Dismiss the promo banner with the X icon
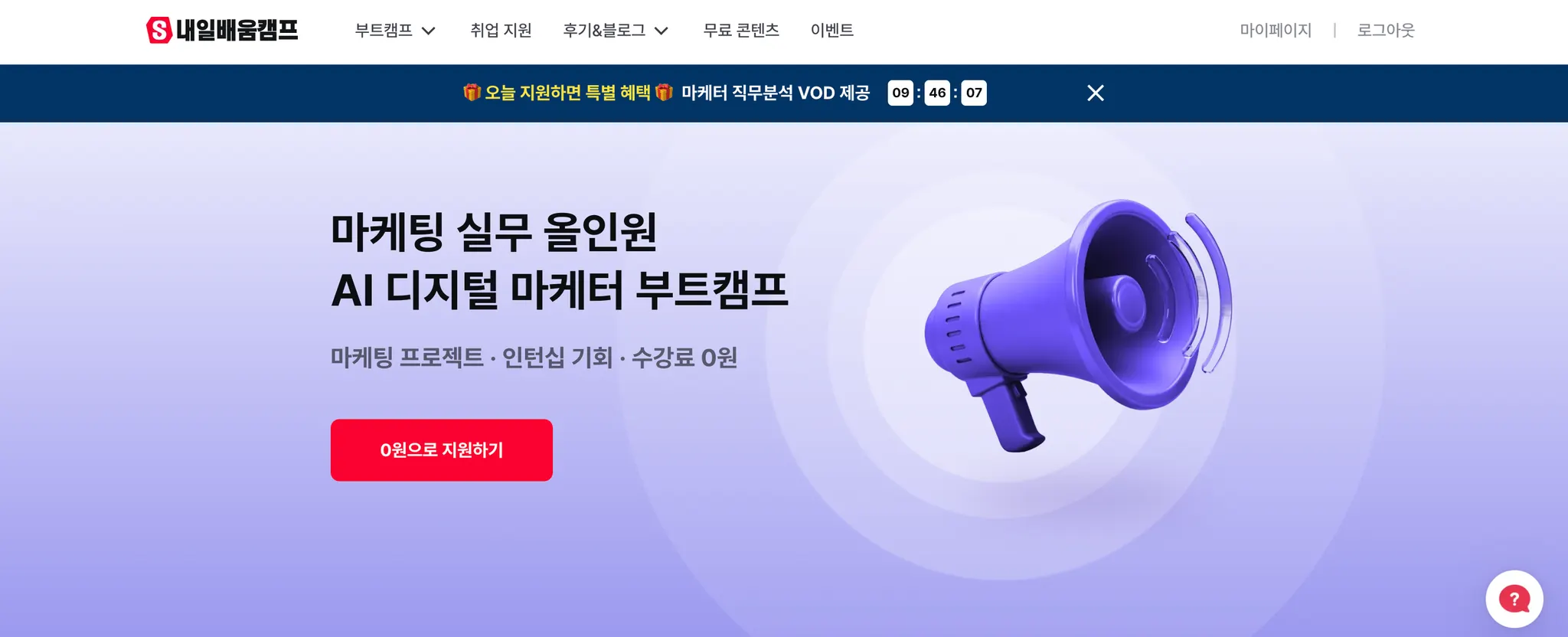 1096,93
